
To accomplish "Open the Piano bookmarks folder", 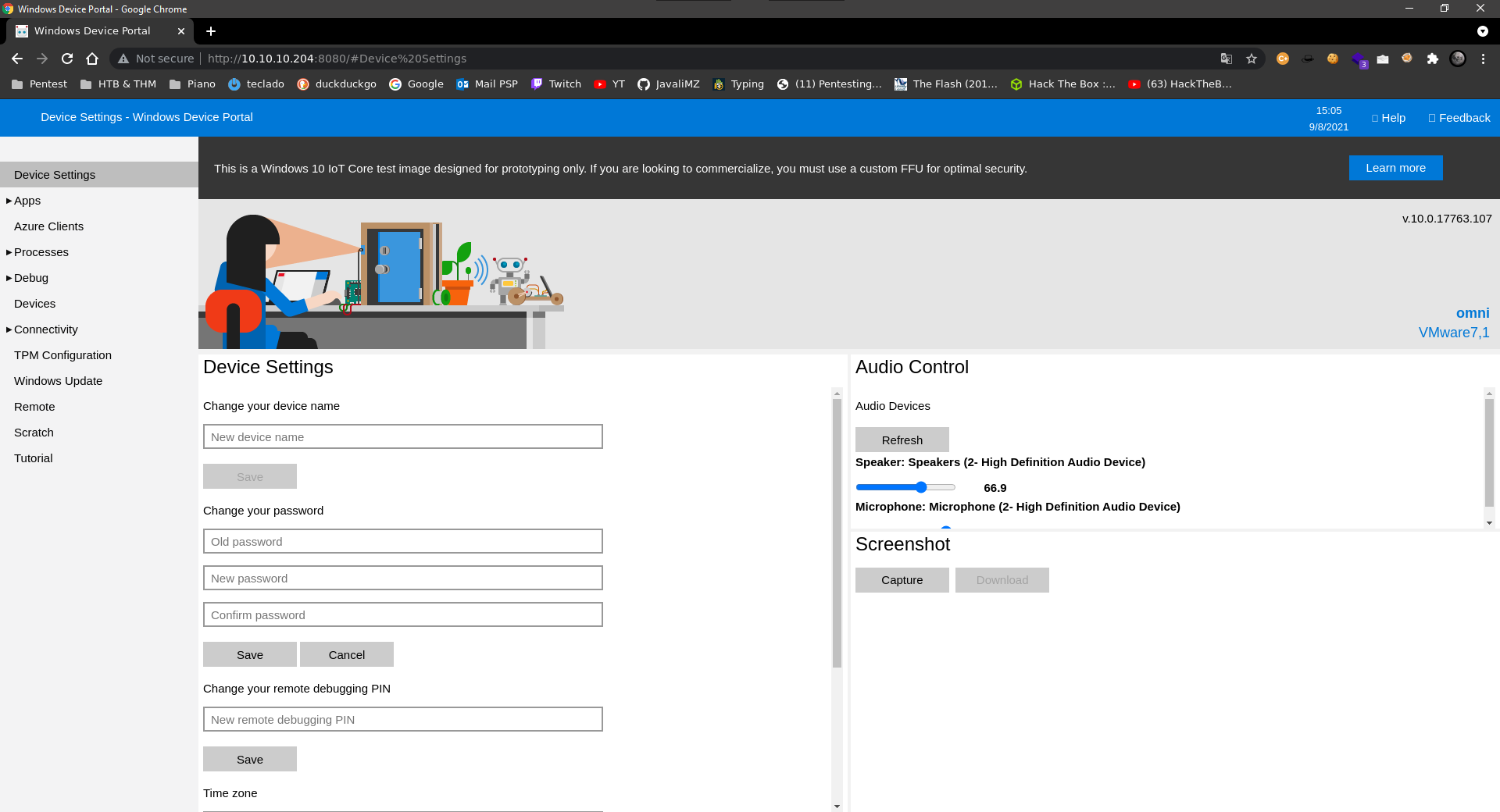I will point(192,84).
